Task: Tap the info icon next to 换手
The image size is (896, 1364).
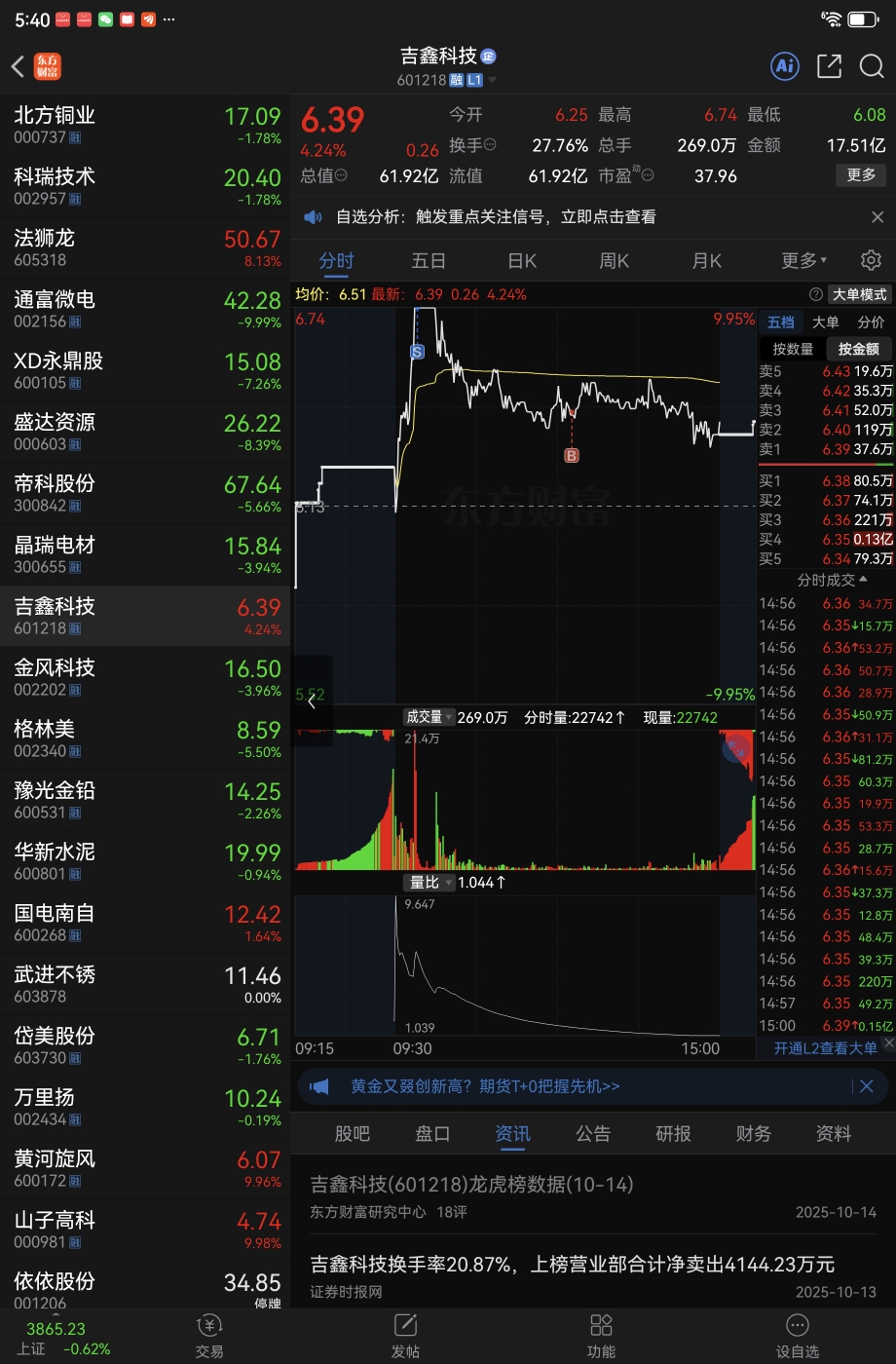Action: [x=490, y=145]
